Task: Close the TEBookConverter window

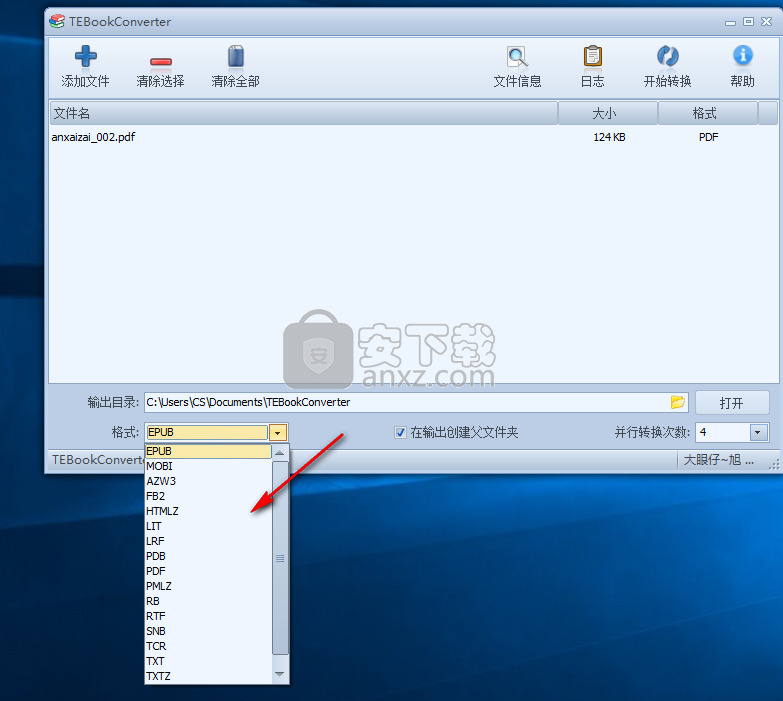Action: pyautogui.click(x=767, y=21)
